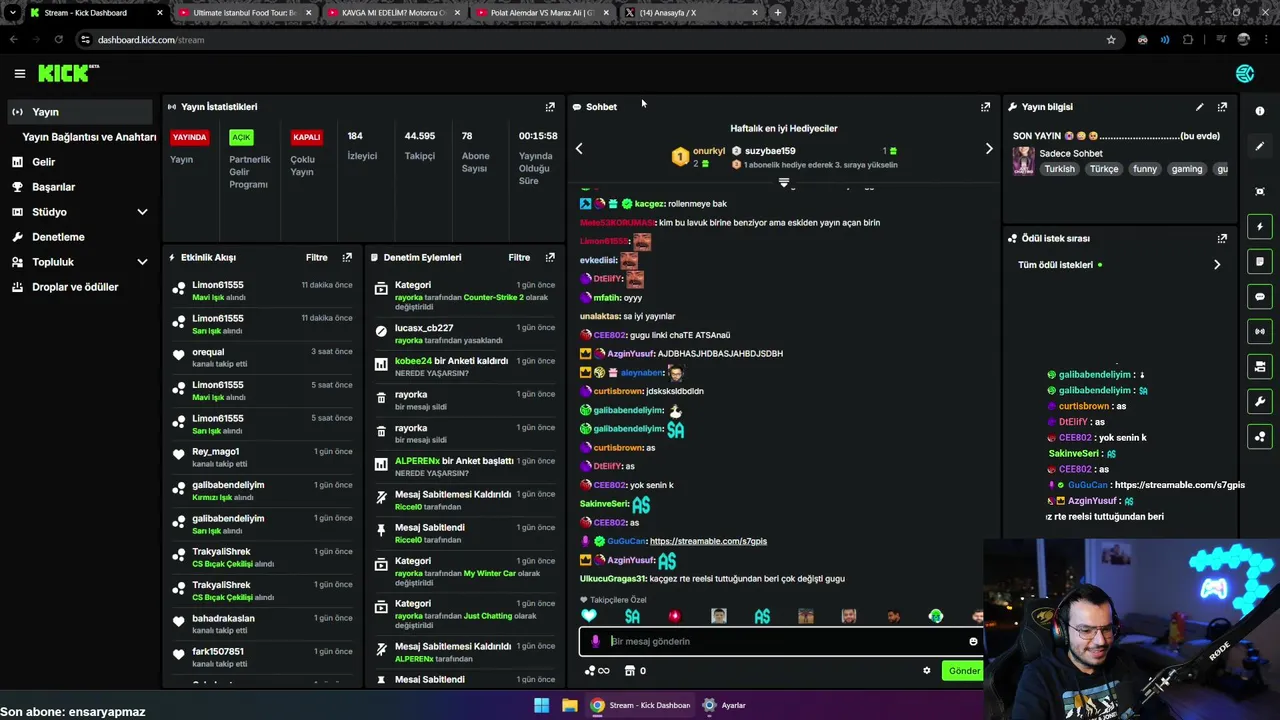Open browser tab search dropdown arrow
The height and width of the screenshot is (720, 1280).
pos(12,13)
